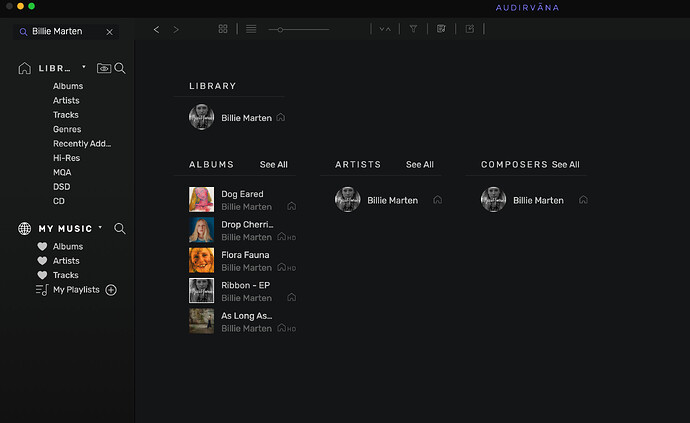
Task: Open Recently Added in sidebar
Action: click(x=82, y=144)
